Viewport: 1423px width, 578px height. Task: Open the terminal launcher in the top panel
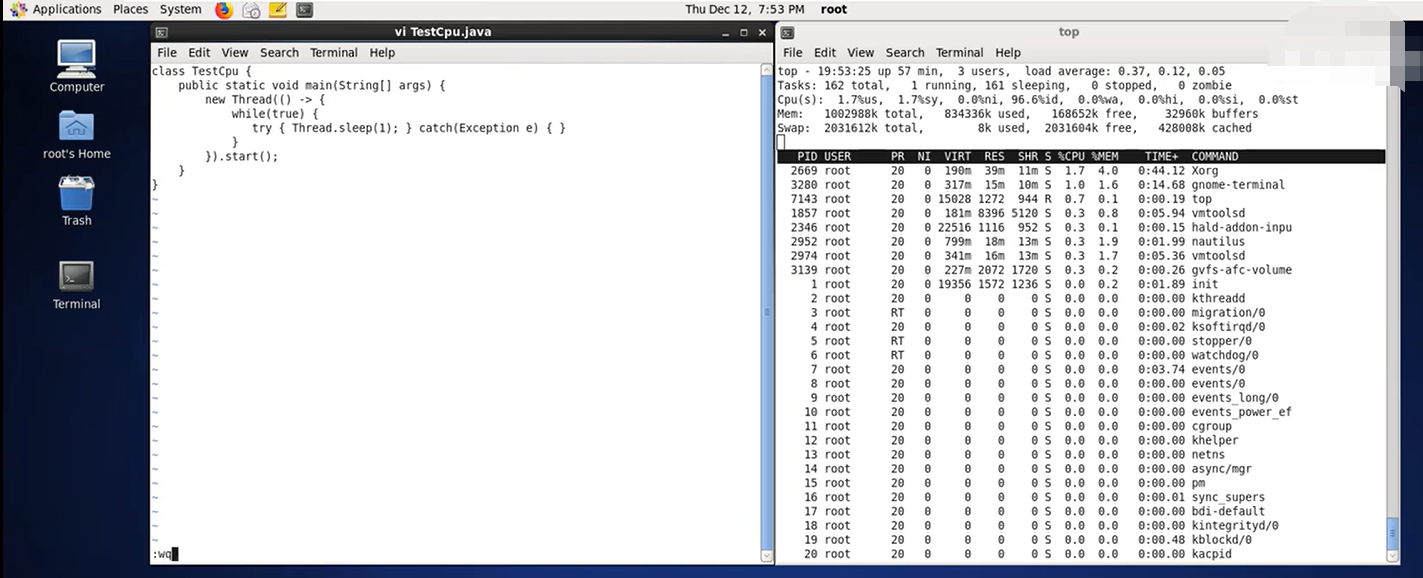coord(305,10)
